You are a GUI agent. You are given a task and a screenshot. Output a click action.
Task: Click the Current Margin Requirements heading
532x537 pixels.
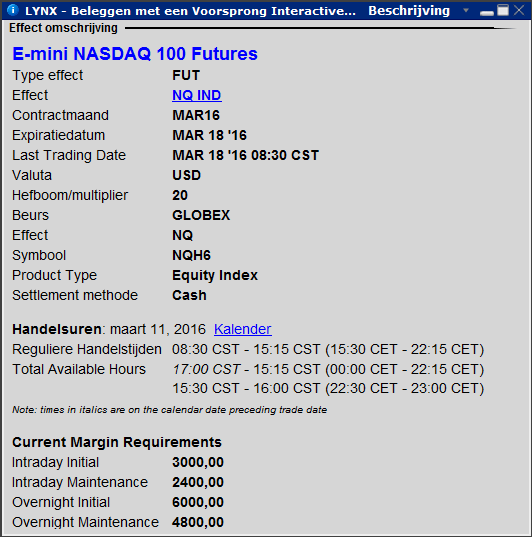pos(117,442)
